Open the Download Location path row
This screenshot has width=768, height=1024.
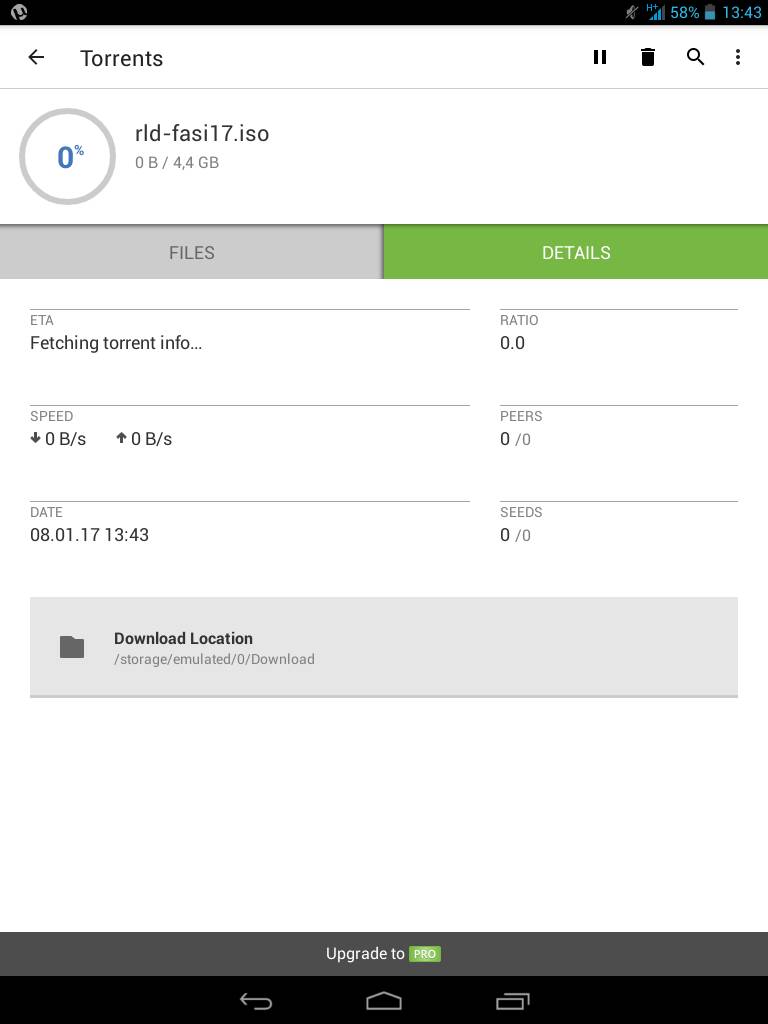tap(384, 647)
